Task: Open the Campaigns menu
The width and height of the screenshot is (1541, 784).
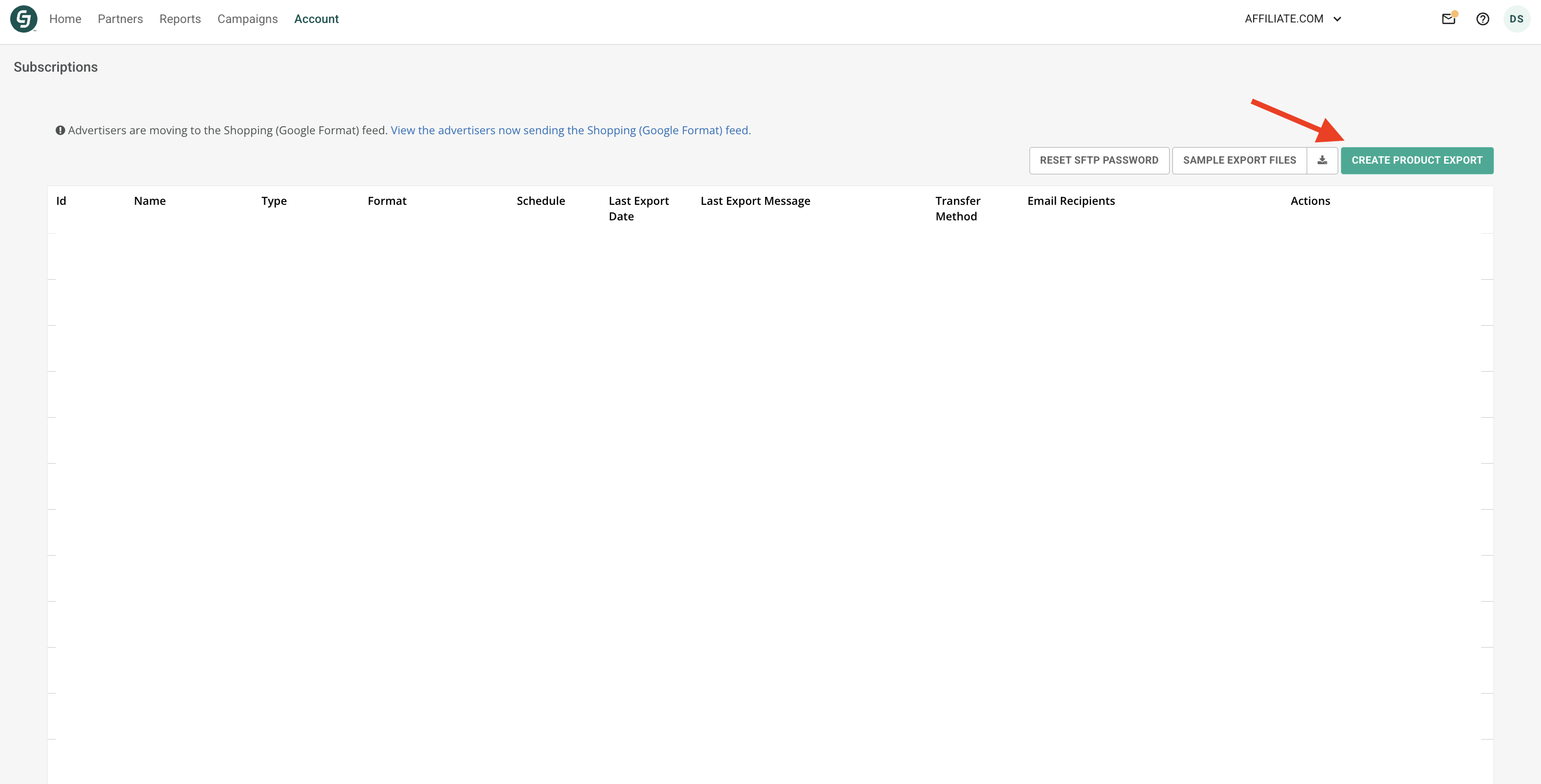Action: 248,19
